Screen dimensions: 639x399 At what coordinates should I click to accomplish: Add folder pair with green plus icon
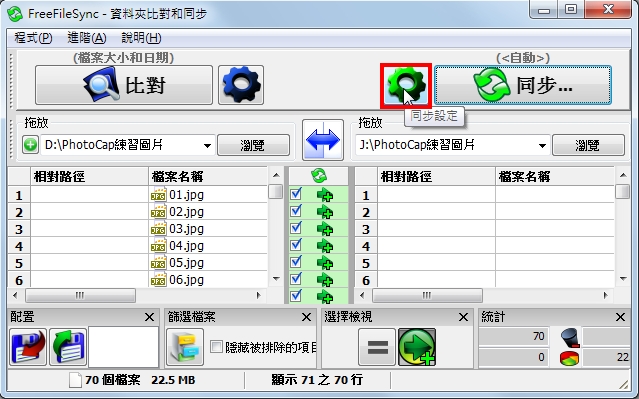[x=30, y=145]
